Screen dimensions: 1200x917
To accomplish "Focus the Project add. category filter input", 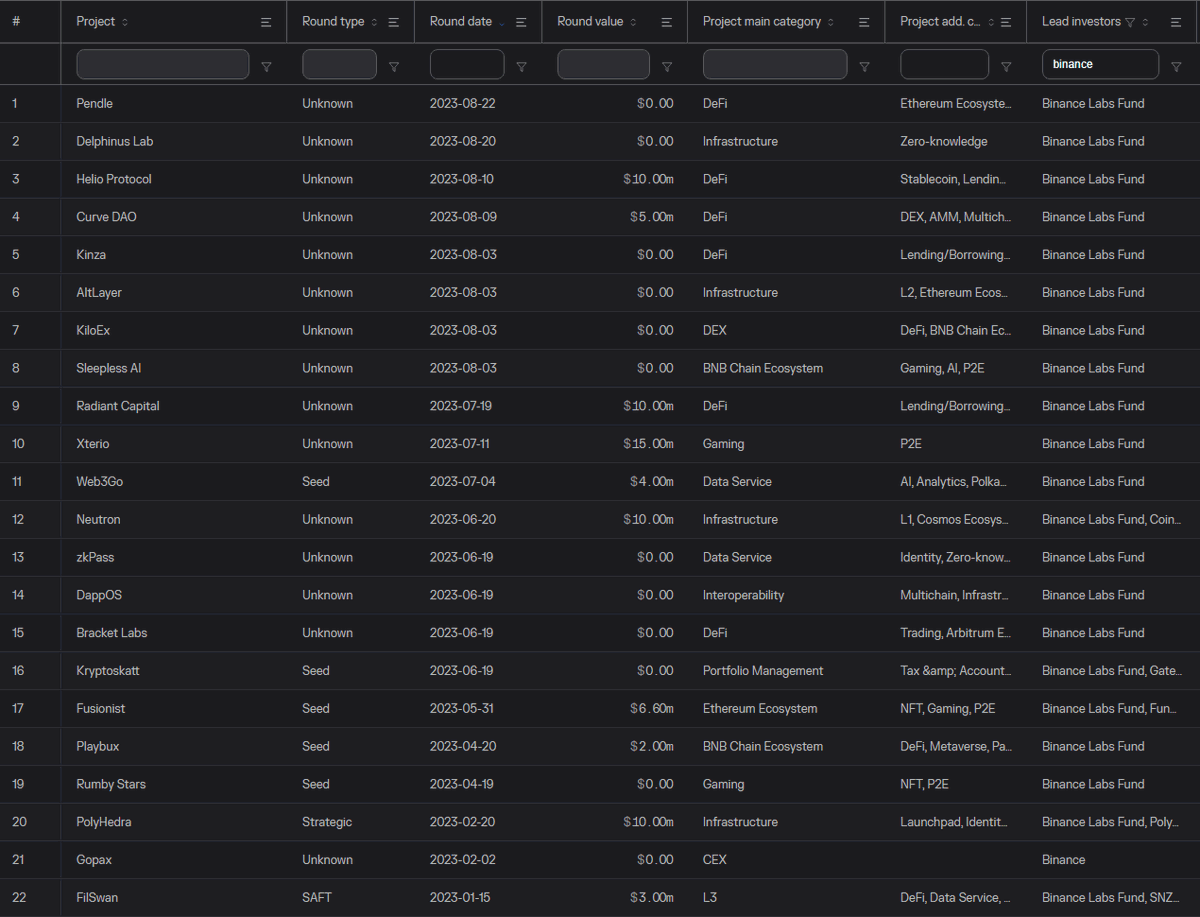I will click(x=945, y=64).
